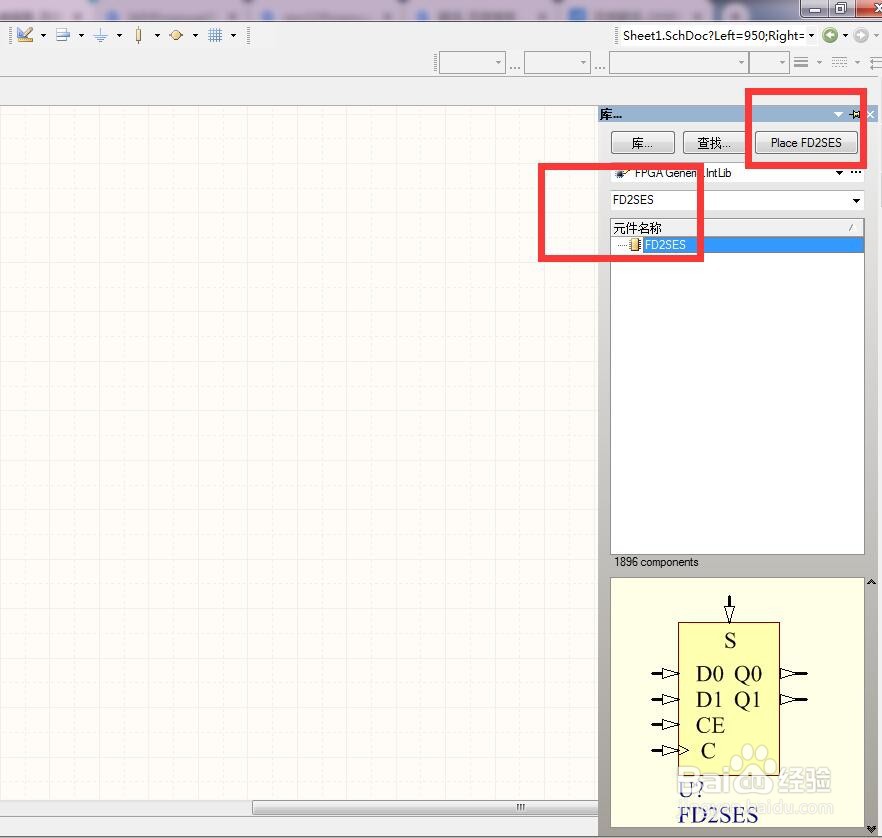Expand the digital devices dropdown arrow
The image size is (882, 838).
point(158,35)
